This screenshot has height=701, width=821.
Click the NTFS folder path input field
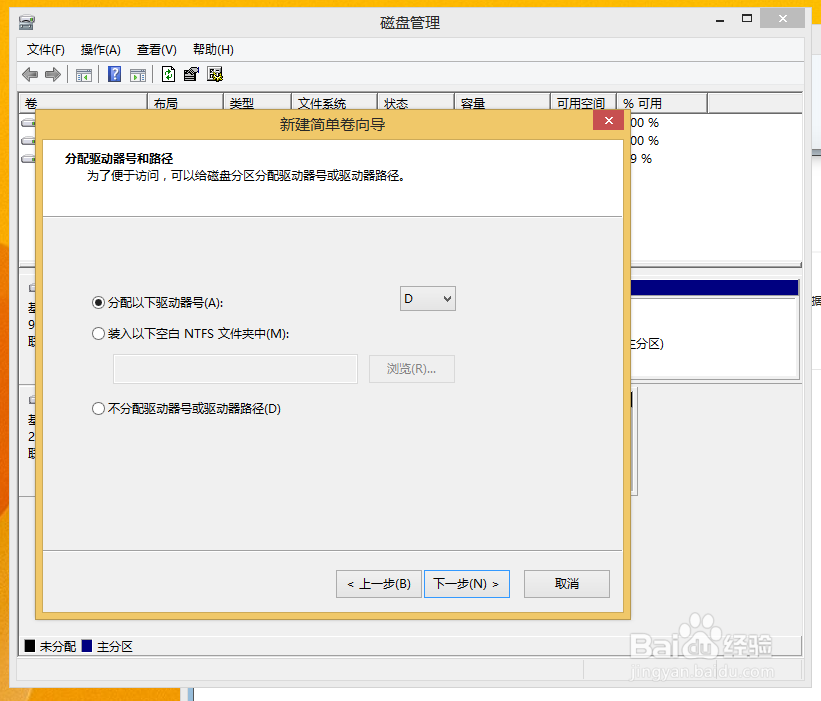234,369
